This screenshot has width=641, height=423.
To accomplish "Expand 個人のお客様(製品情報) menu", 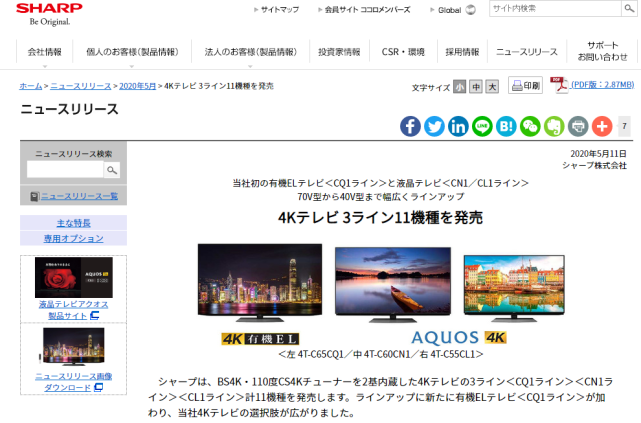I will click(x=132, y=52).
